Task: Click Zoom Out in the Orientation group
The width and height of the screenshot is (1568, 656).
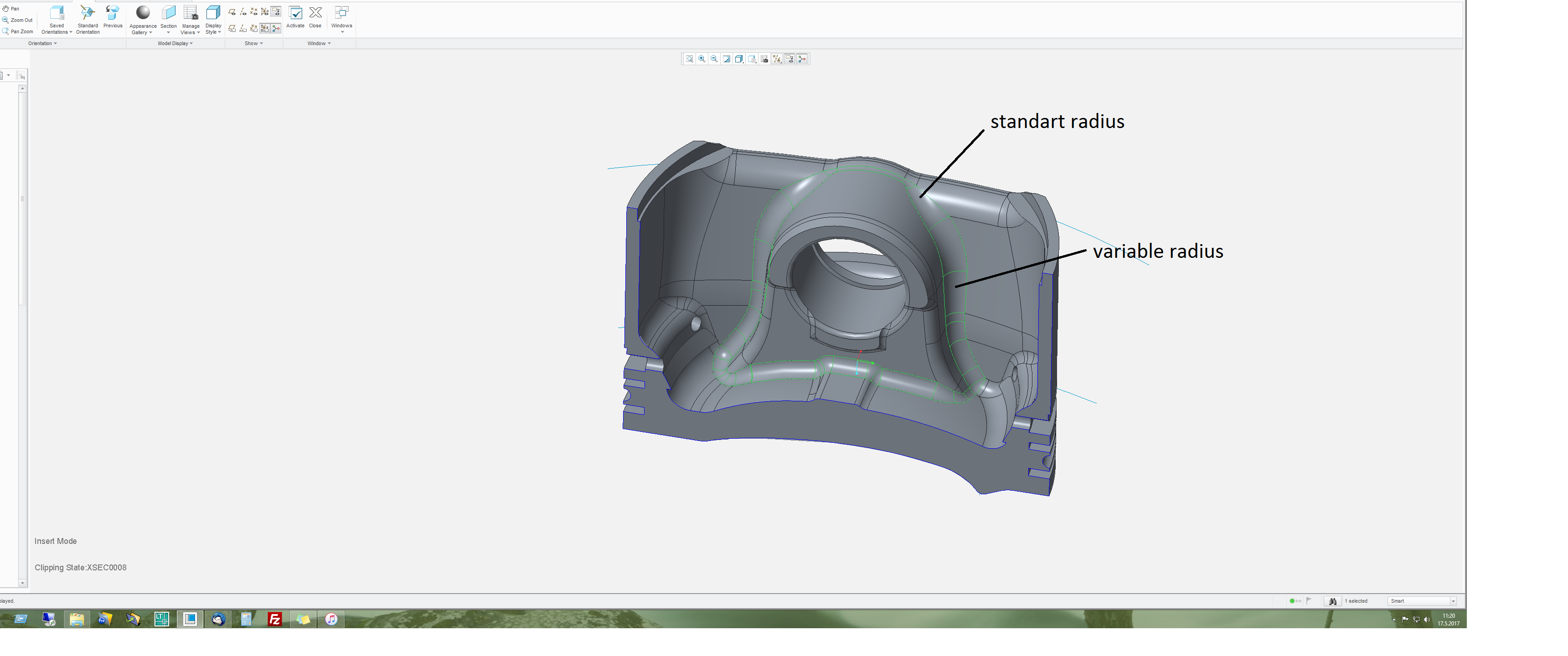Action: click(17, 20)
